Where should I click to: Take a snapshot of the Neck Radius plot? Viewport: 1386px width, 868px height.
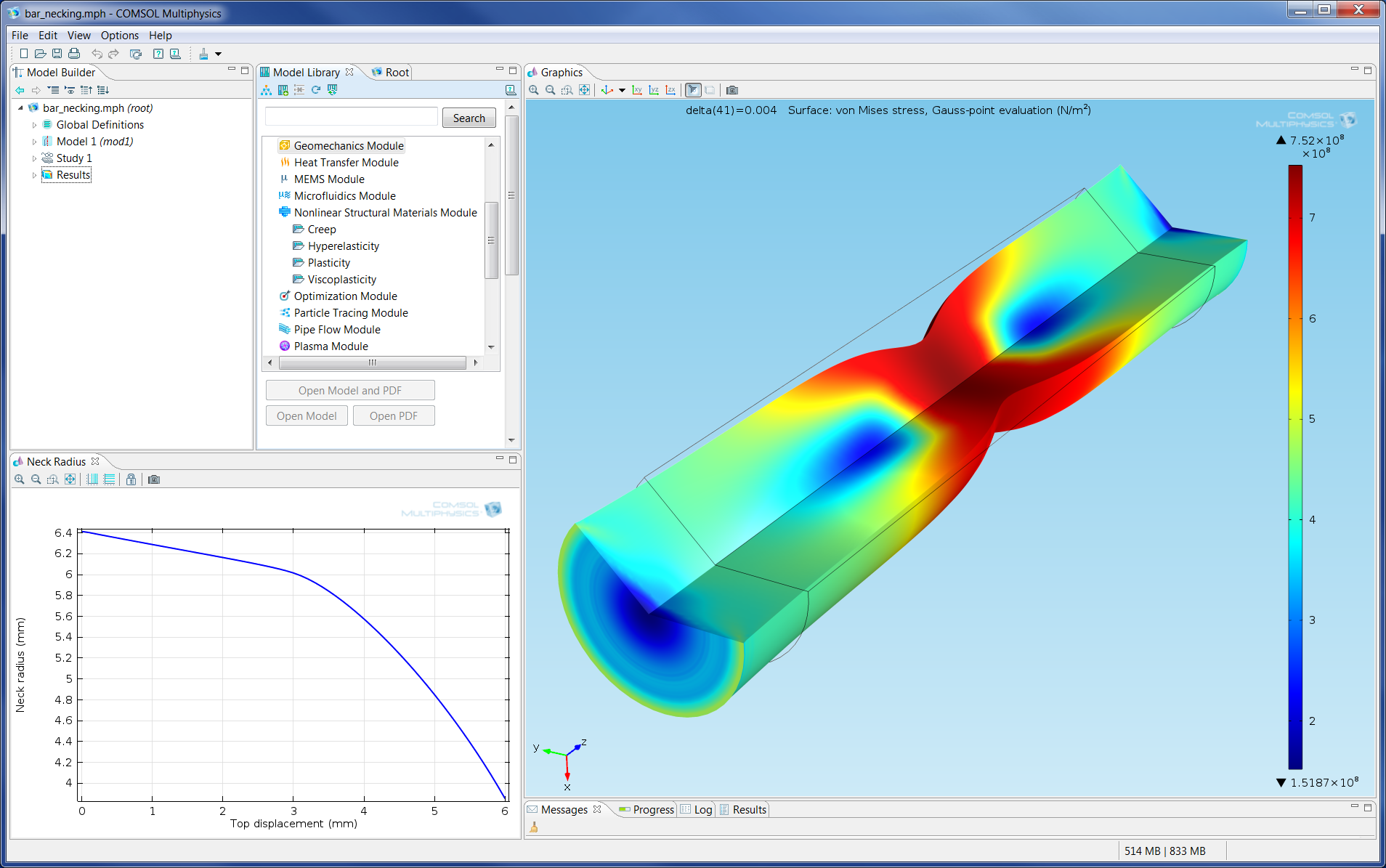pos(154,479)
